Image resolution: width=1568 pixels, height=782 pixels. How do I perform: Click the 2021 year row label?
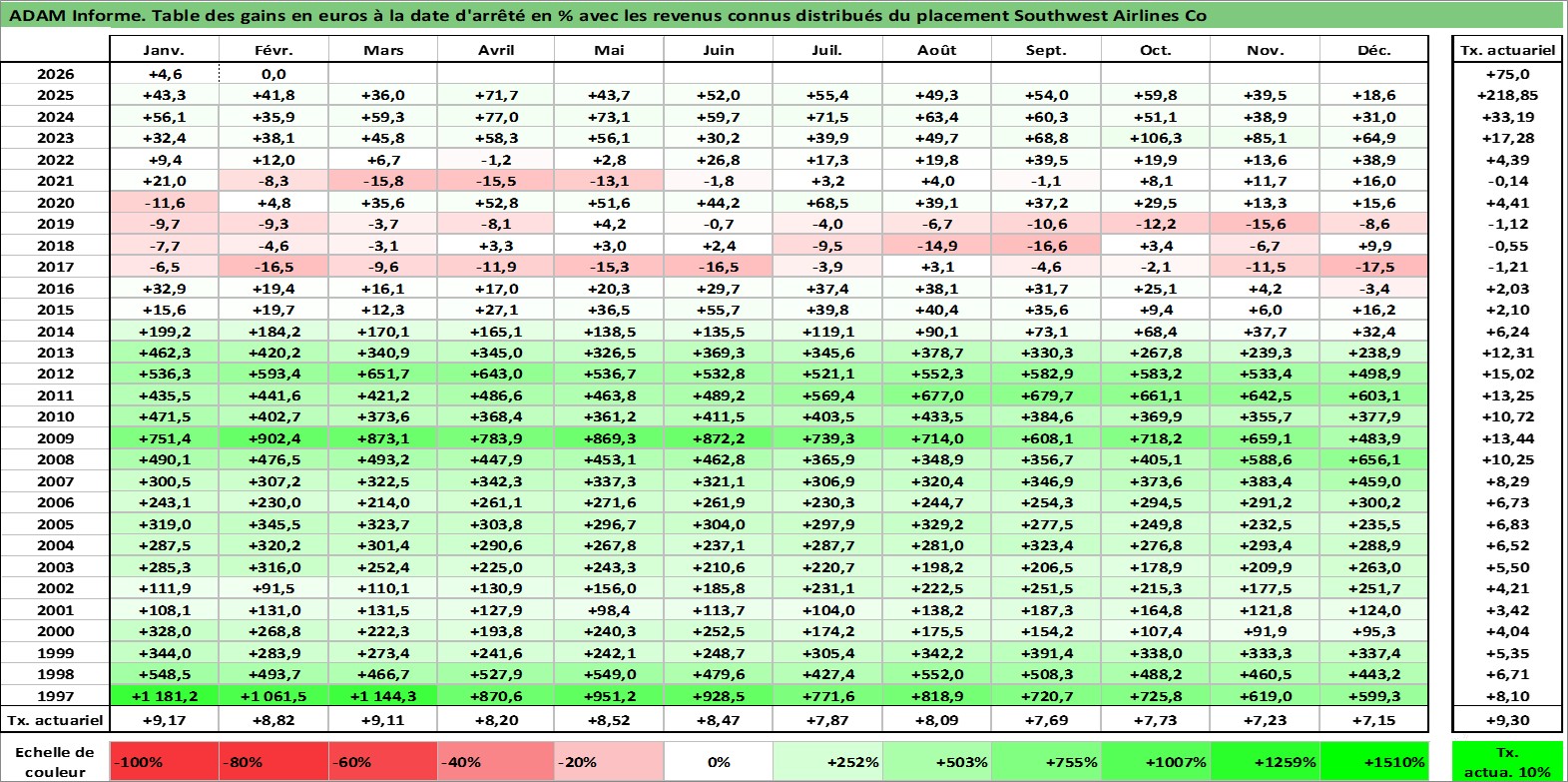[x=55, y=181]
